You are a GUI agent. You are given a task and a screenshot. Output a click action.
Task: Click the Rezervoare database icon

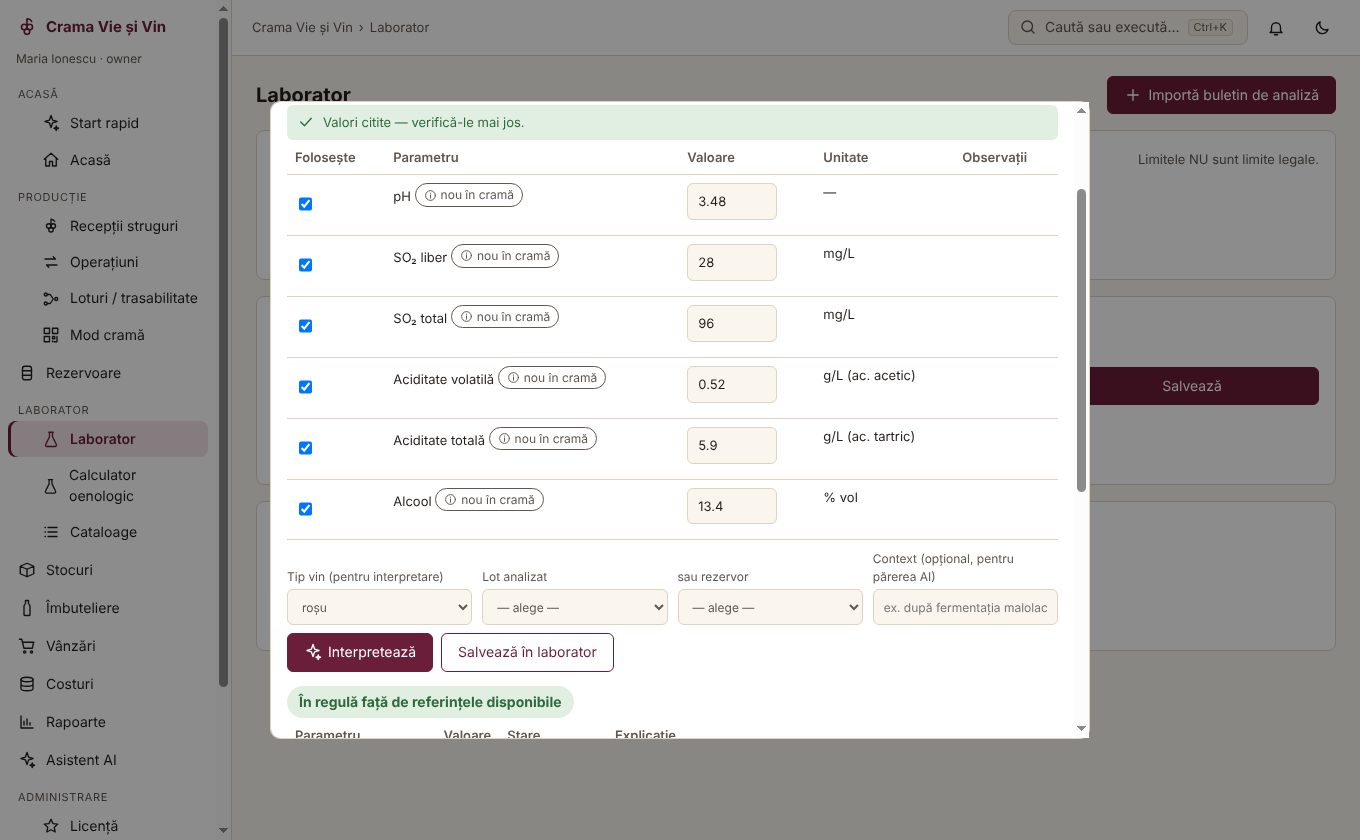coord(27,373)
